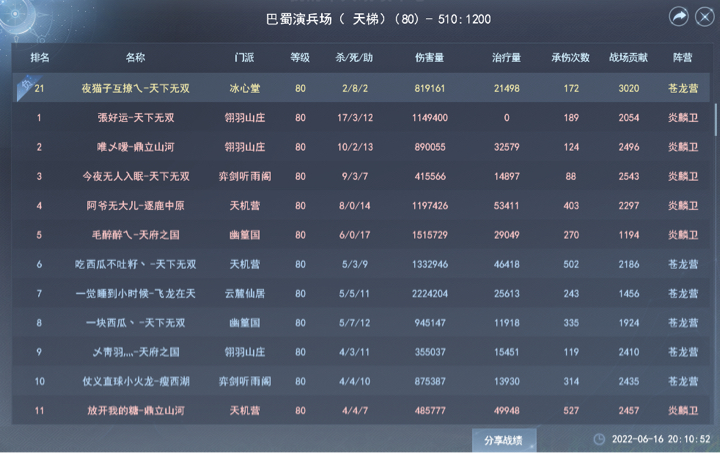Select highlighted row of 夜猫子互撩乀-天下无双

(x=361, y=88)
